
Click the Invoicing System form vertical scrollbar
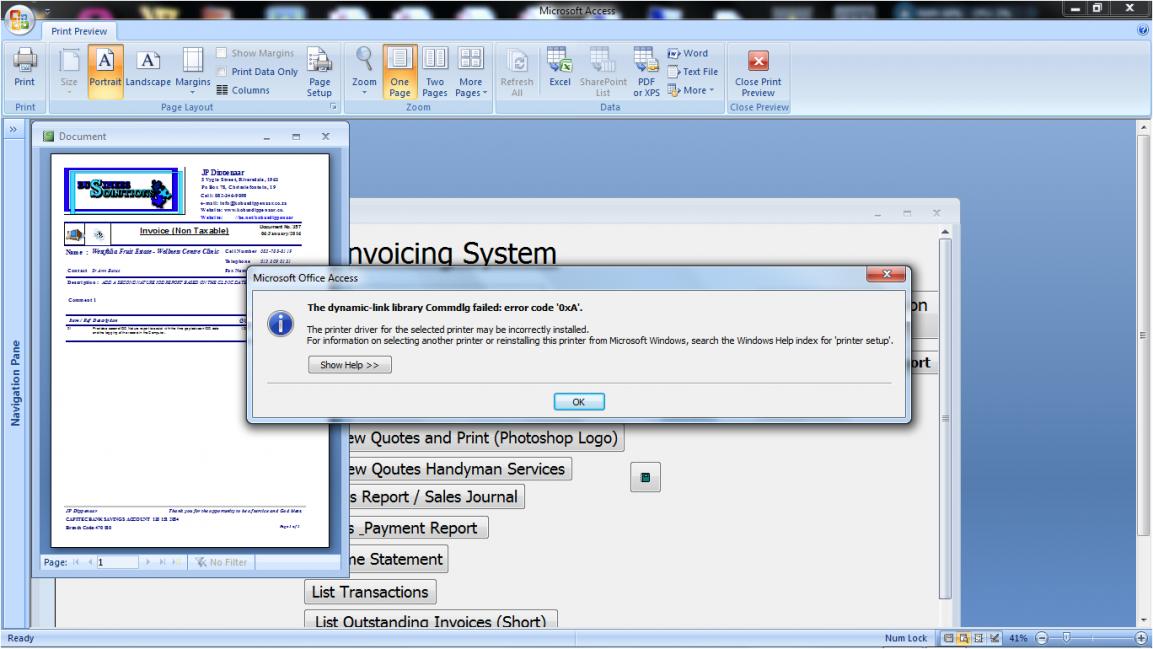pyautogui.click(x=945, y=417)
